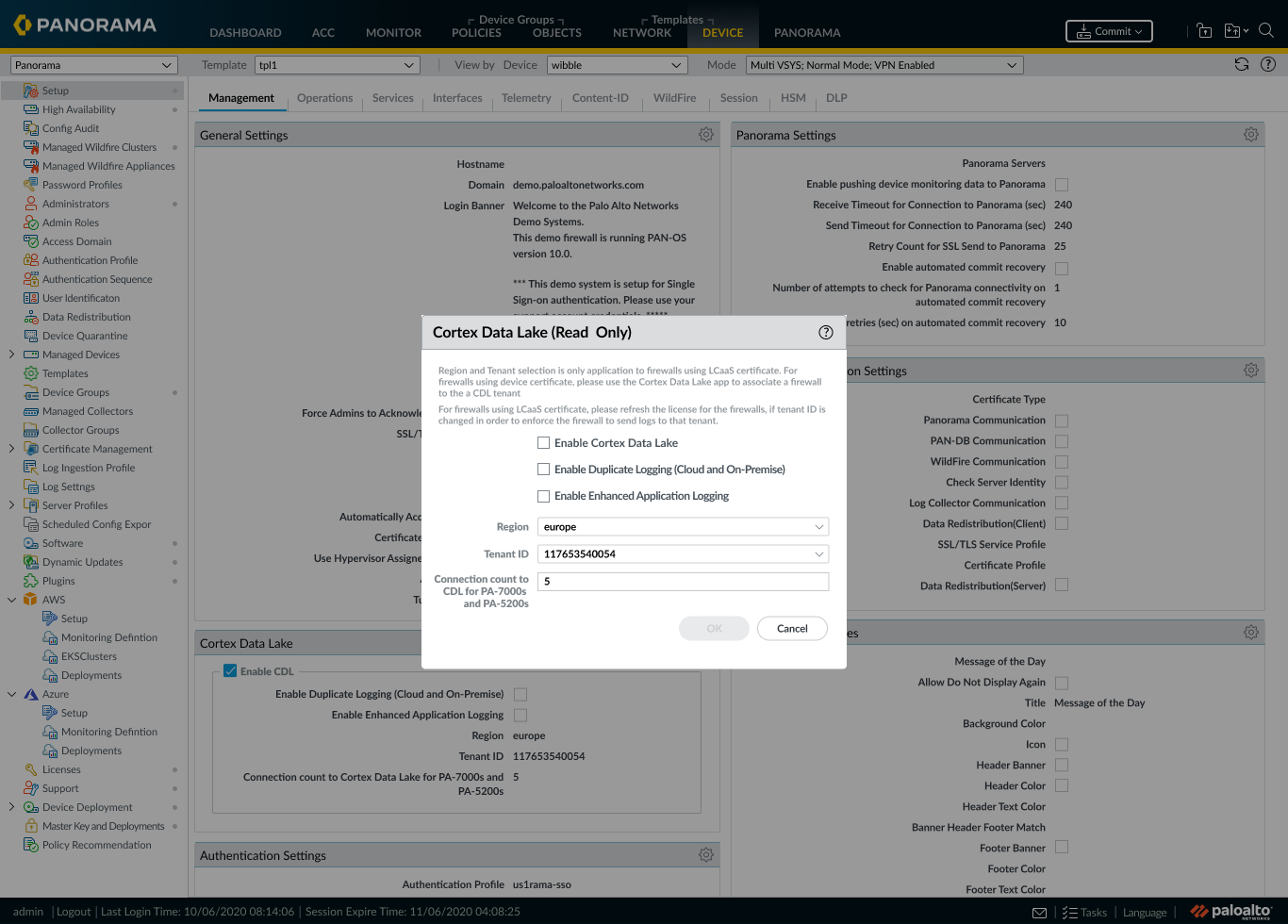Toggle Enable Duplicate Logging checkbox in dialog
Viewport: 1288px width, 924px height.
click(x=543, y=469)
